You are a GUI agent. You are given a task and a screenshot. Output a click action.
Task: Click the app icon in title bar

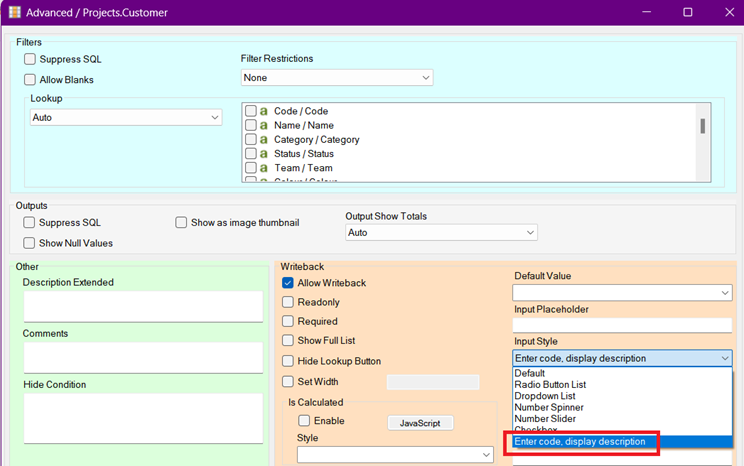pyautogui.click(x=15, y=12)
